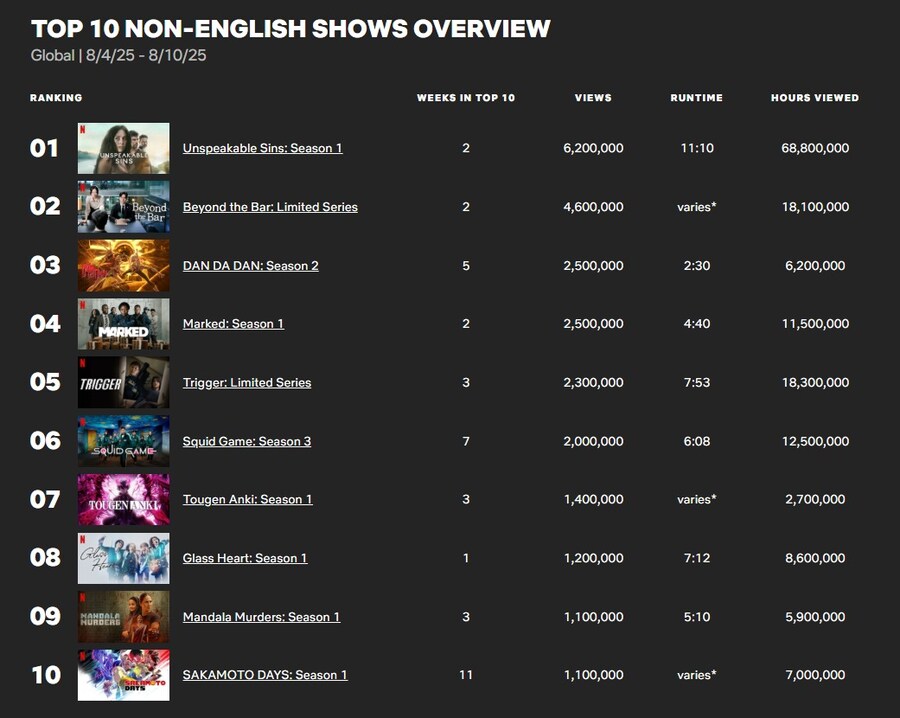Click varies* runtime for SAKAMOTO DAYS
Image resolution: width=900 pixels, height=718 pixels.
coord(697,675)
